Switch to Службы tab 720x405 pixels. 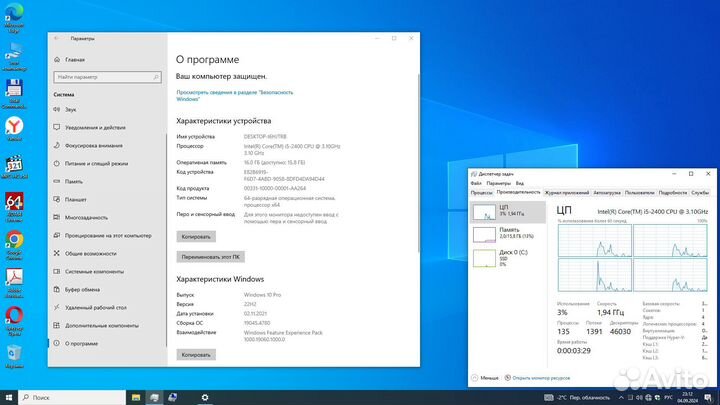tap(700, 193)
